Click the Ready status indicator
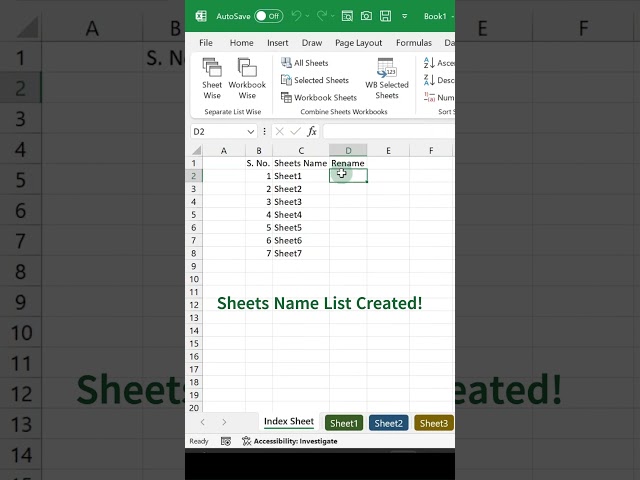 click(199, 441)
